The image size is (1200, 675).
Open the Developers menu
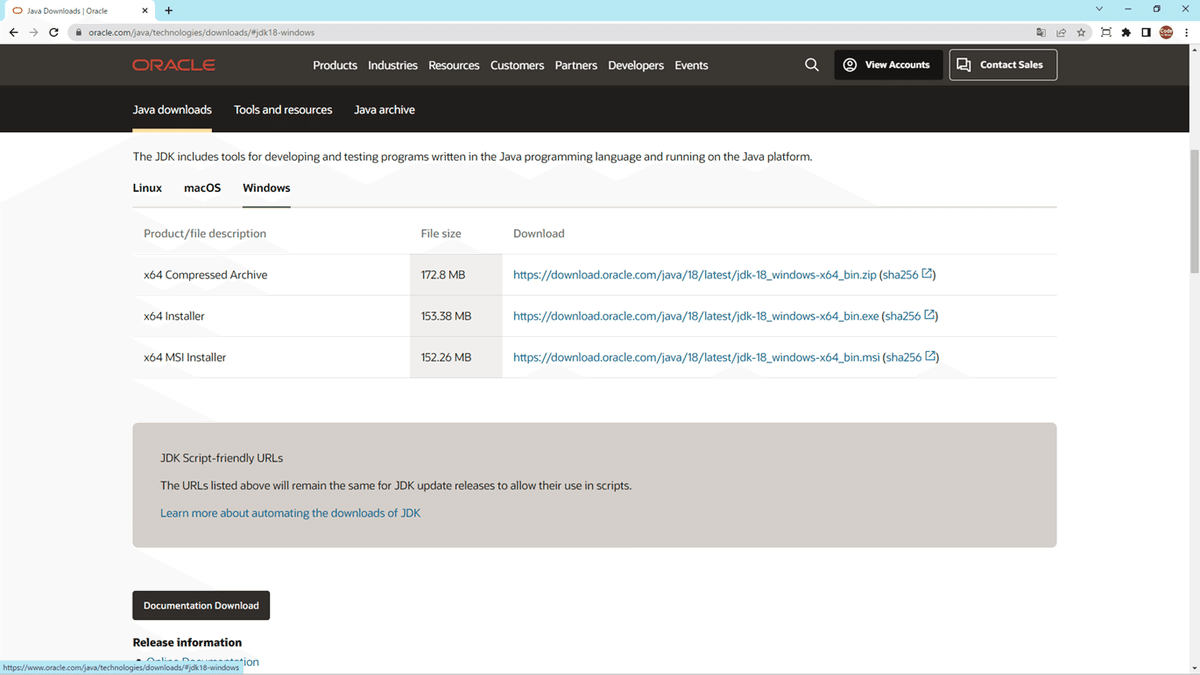point(636,65)
